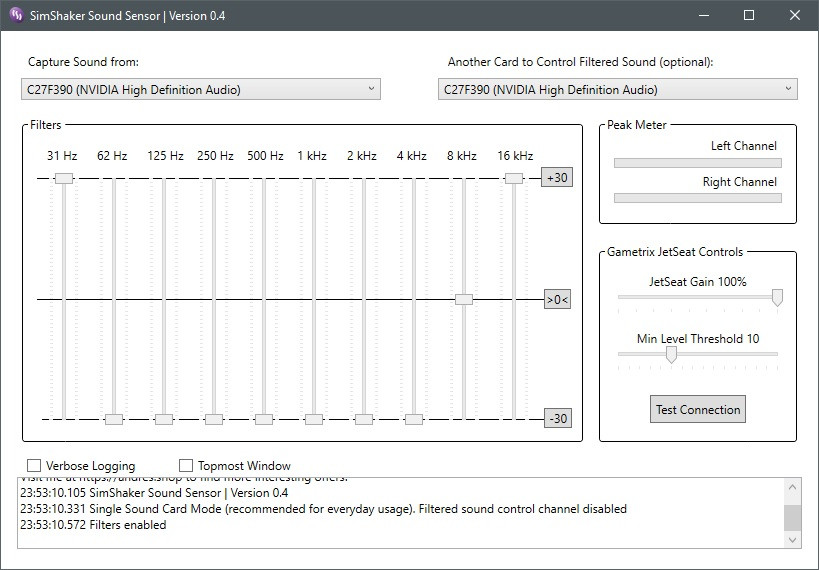Click the Test Connection button
The image size is (819, 570).
coord(697,409)
